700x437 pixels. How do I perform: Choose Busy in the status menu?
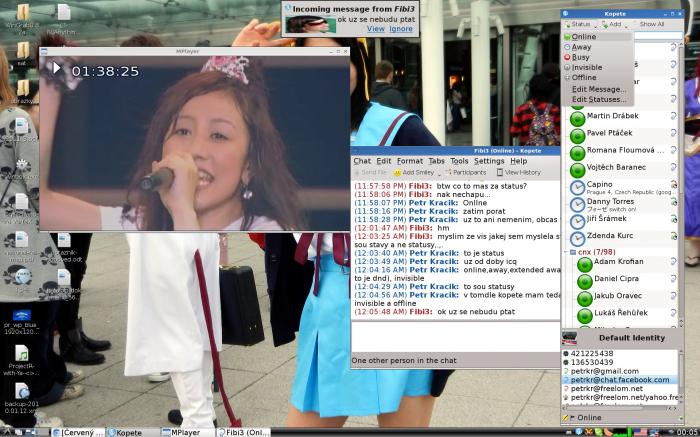coord(597,57)
